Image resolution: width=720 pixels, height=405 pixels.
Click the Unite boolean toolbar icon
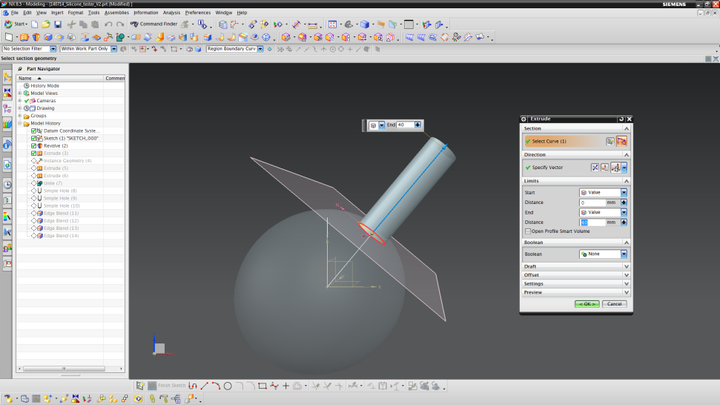coord(121,37)
